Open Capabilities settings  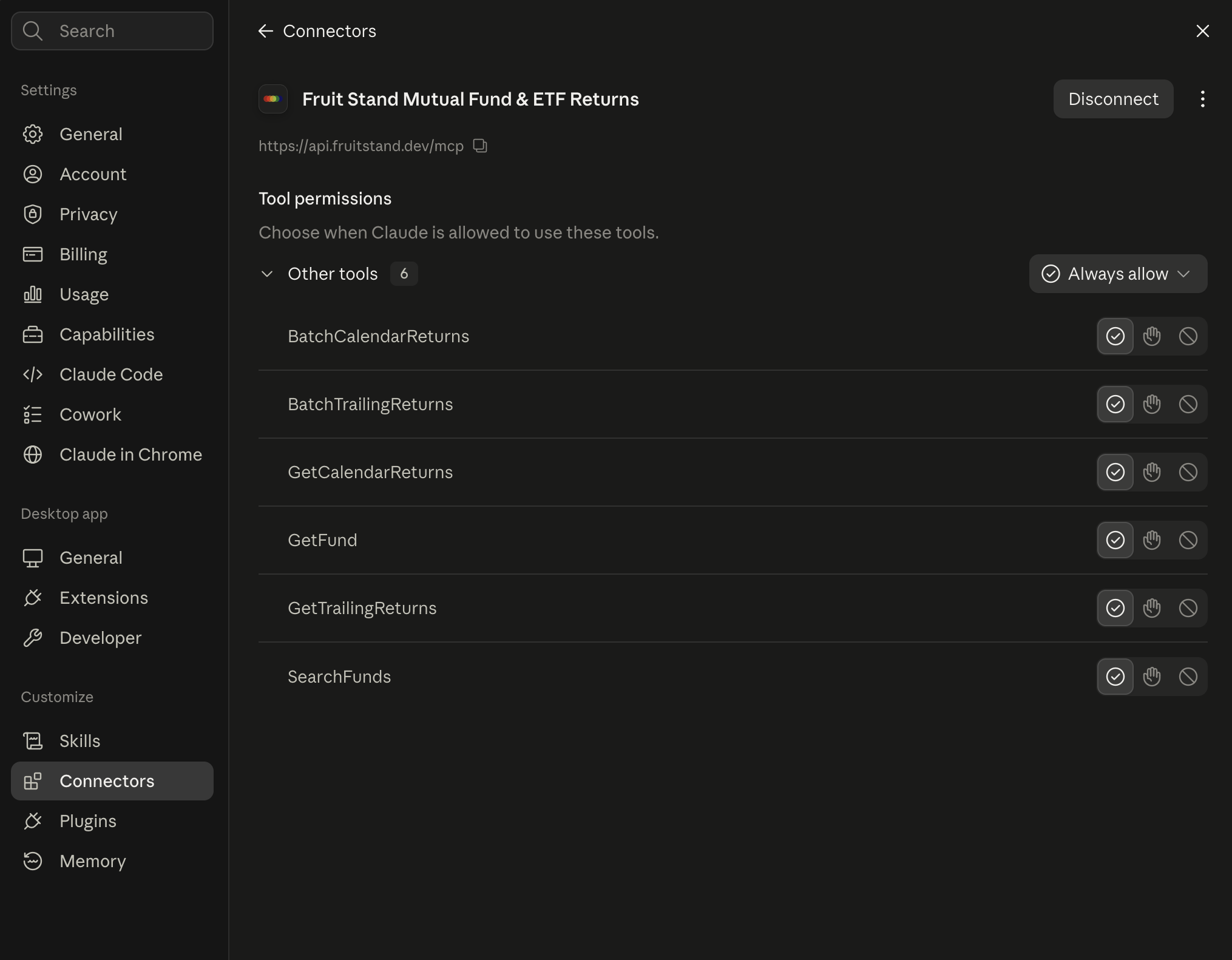click(112, 334)
